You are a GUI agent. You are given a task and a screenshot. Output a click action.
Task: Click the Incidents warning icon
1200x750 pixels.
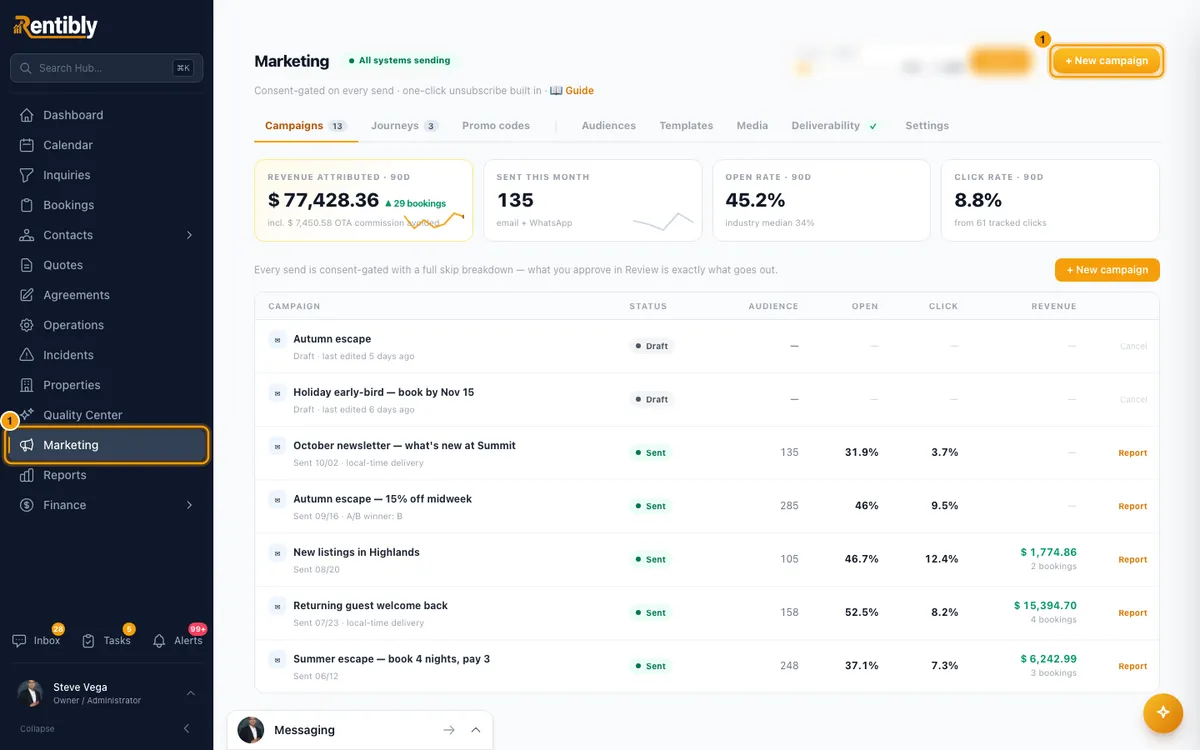tap(27, 355)
